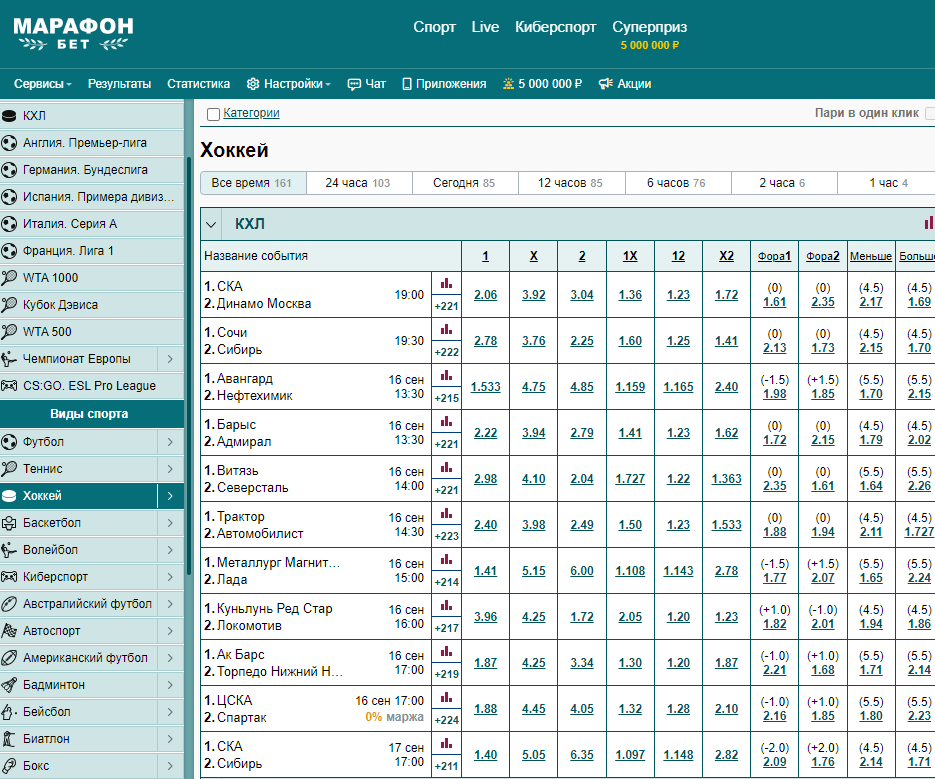
Task: Click the mobile apps phone icon
Action: pos(407,84)
